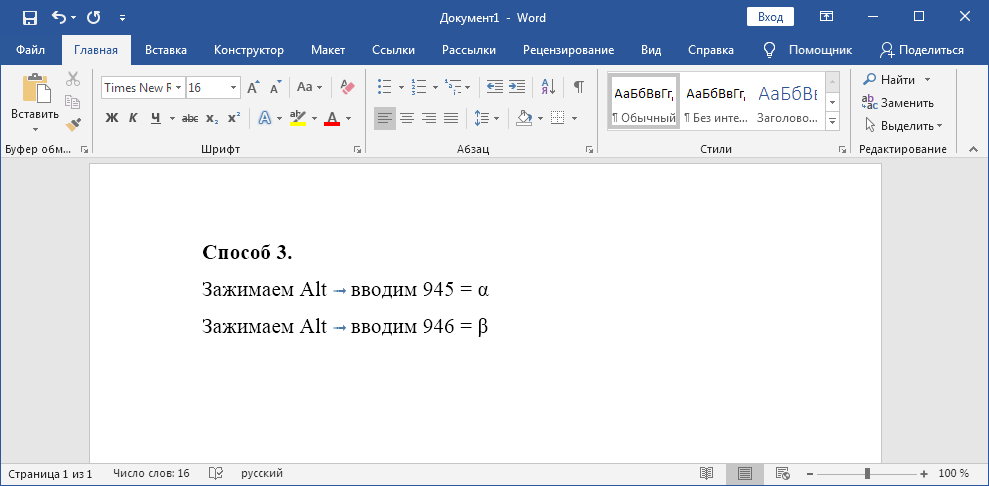Click the Format Painter brush icon
Image resolution: width=989 pixels, height=486 pixels.
[x=72, y=124]
